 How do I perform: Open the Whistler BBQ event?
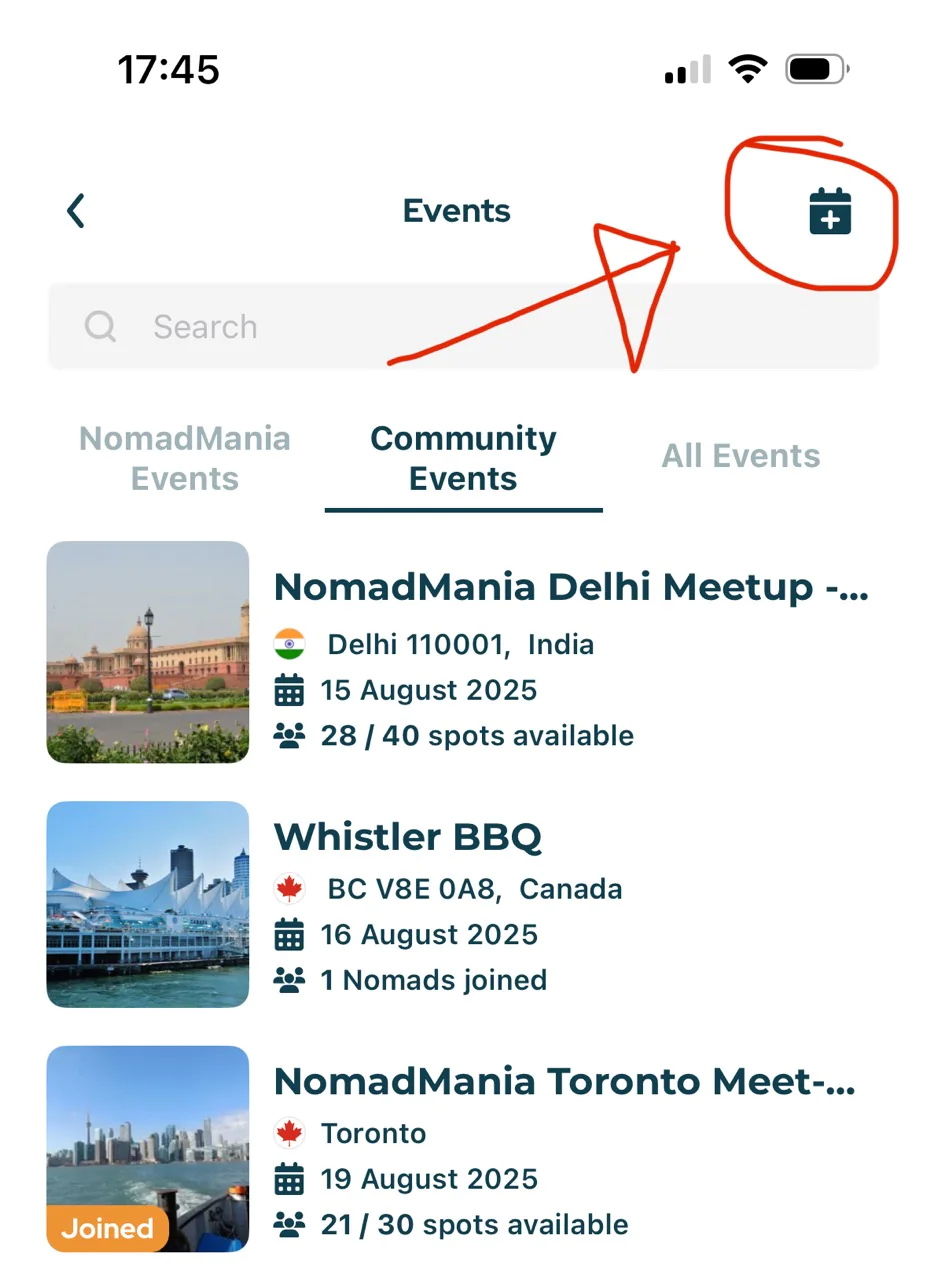point(408,836)
